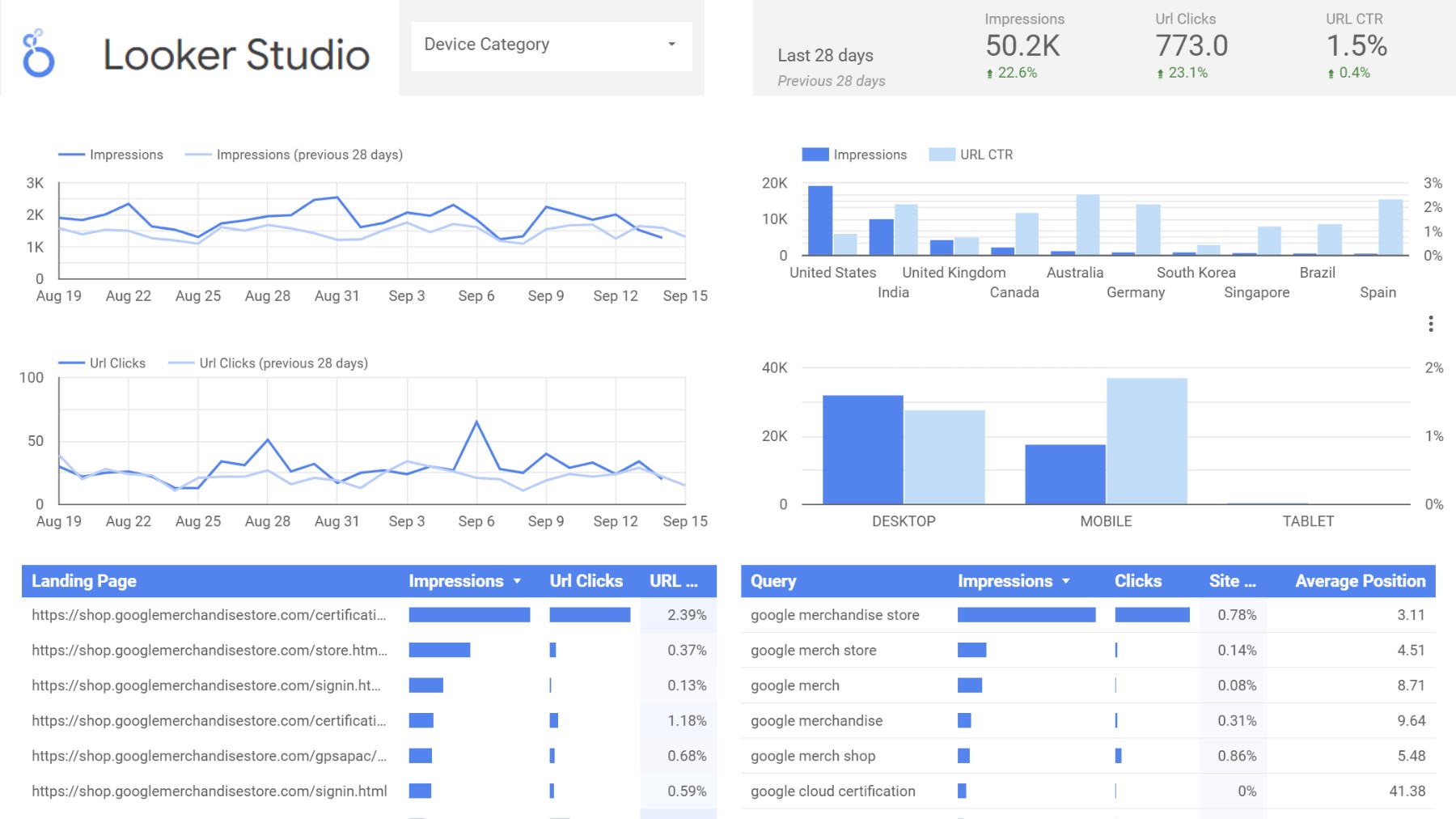
Task: Click the Url Clicks legend entry
Action: pyautogui.click(x=103, y=363)
